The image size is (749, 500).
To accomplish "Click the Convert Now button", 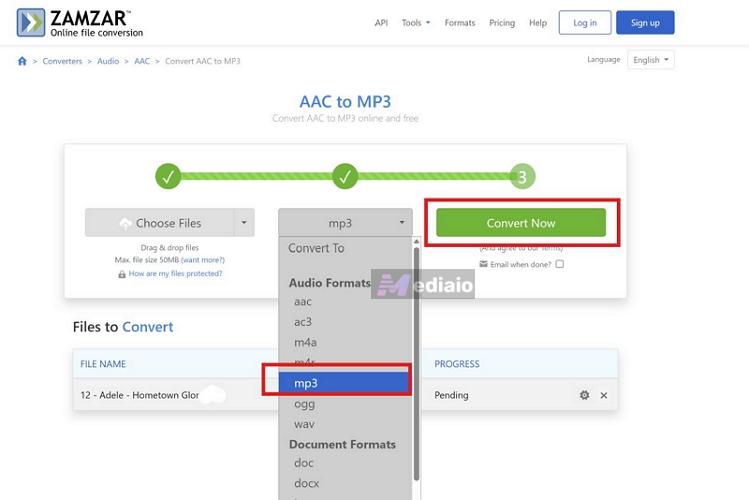I will 521,223.
